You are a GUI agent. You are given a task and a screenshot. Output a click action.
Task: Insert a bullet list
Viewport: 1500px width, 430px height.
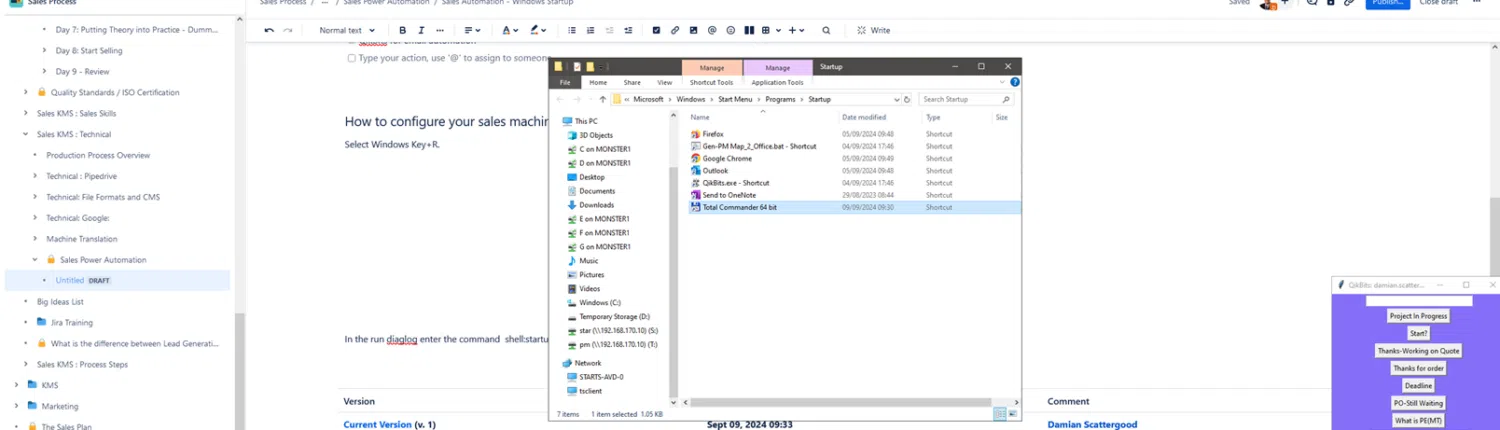[572, 31]
